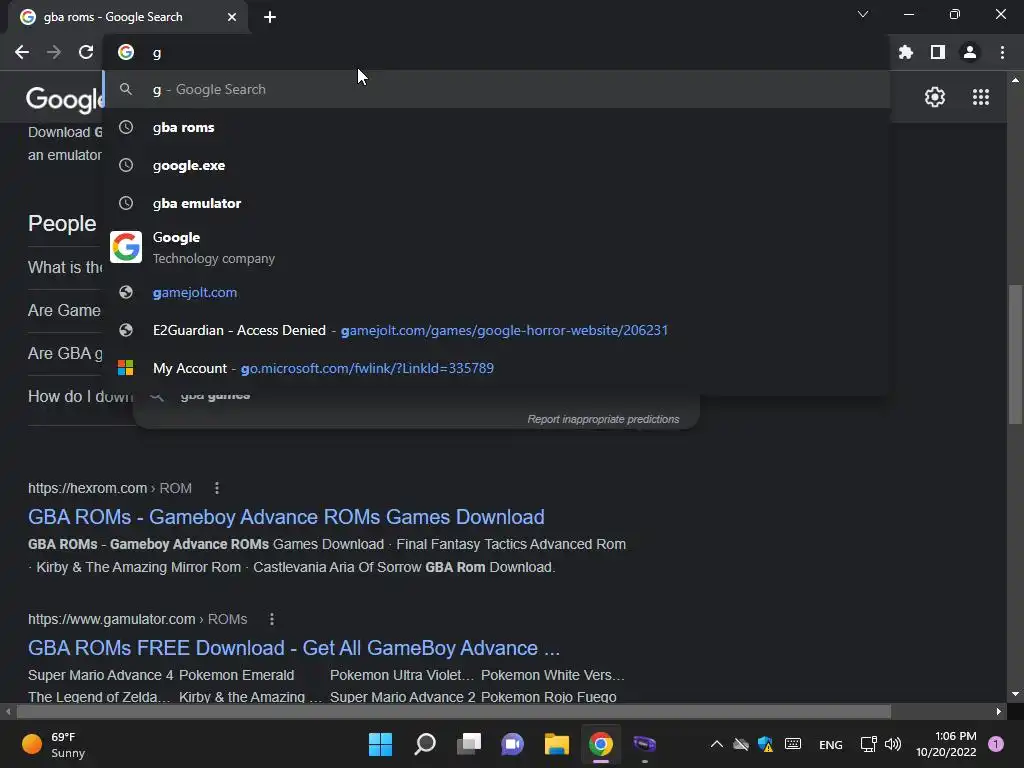Click the Google logo on the page

point(64,99)
